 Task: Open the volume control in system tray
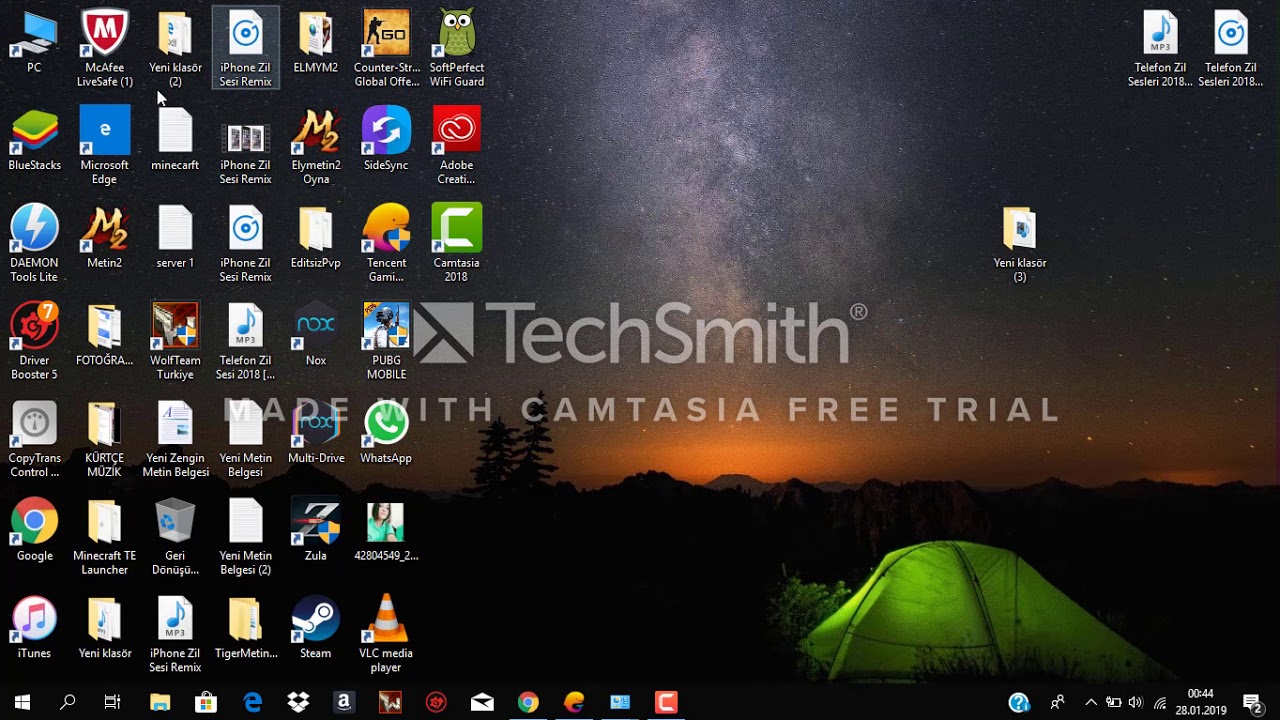point(1135,703)
